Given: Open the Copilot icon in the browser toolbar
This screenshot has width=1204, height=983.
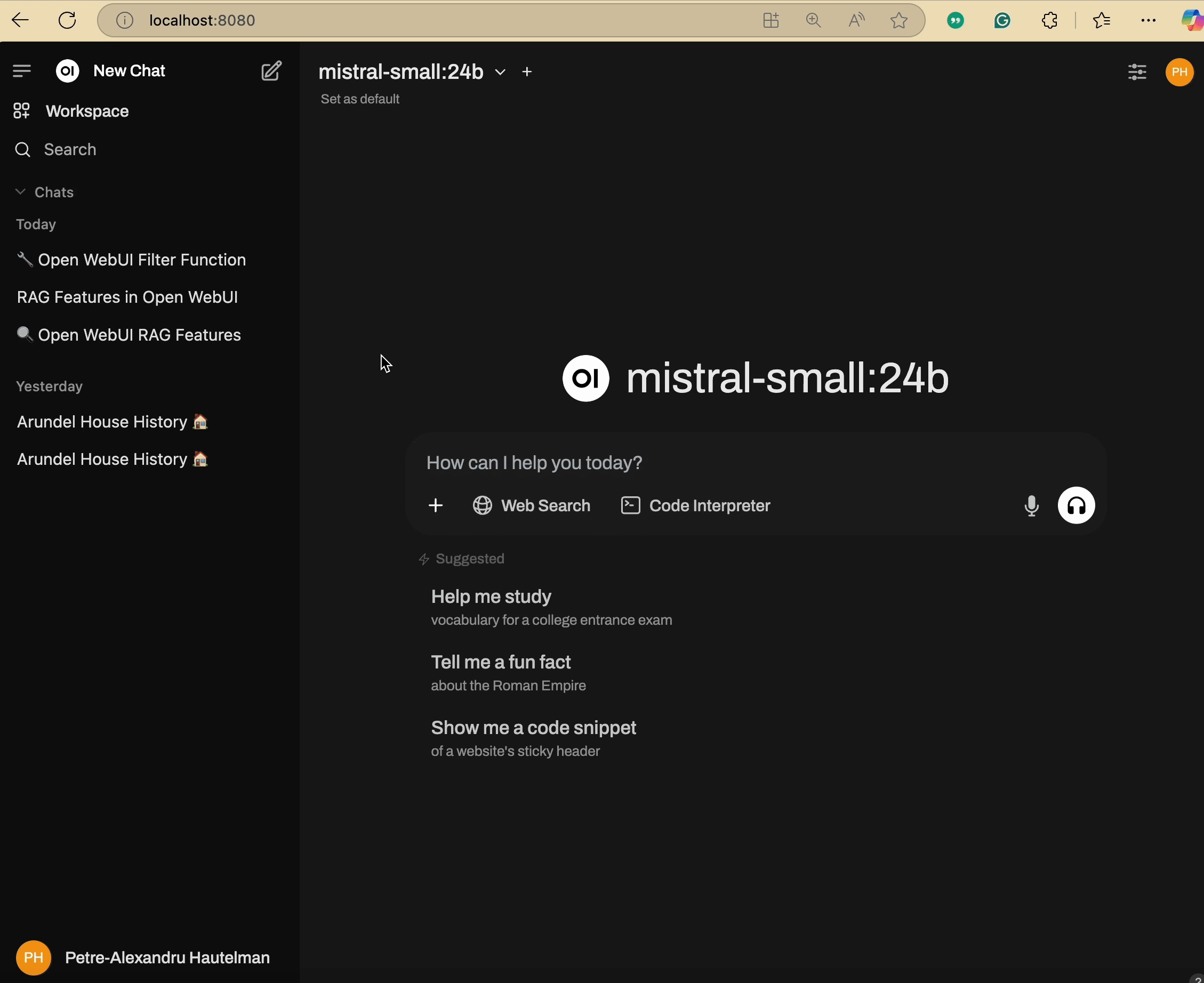Looking at the screenshot, I should coord(1192,20).
